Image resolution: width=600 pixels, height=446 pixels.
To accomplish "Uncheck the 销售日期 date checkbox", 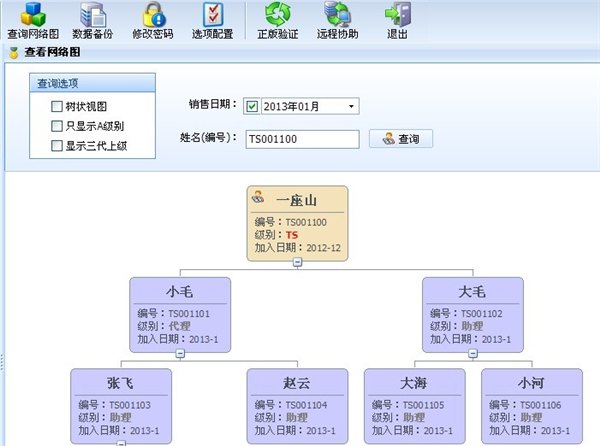I will [252, 106].
